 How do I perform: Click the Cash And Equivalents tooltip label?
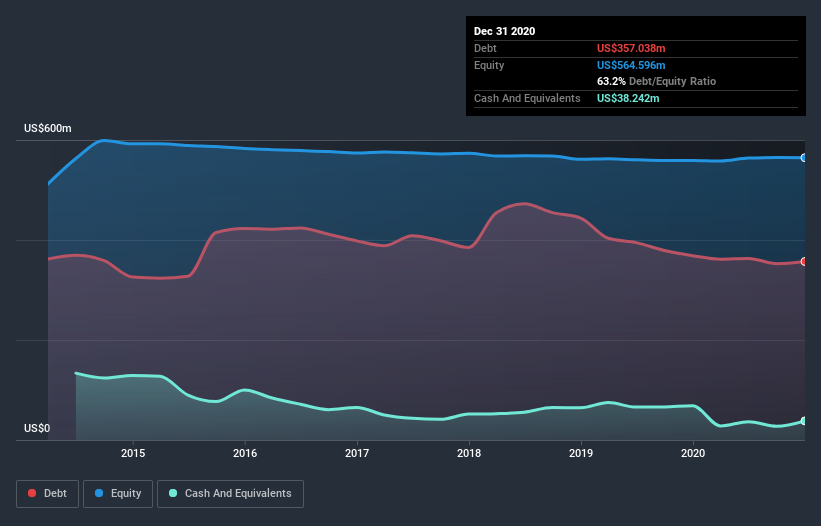527,98
